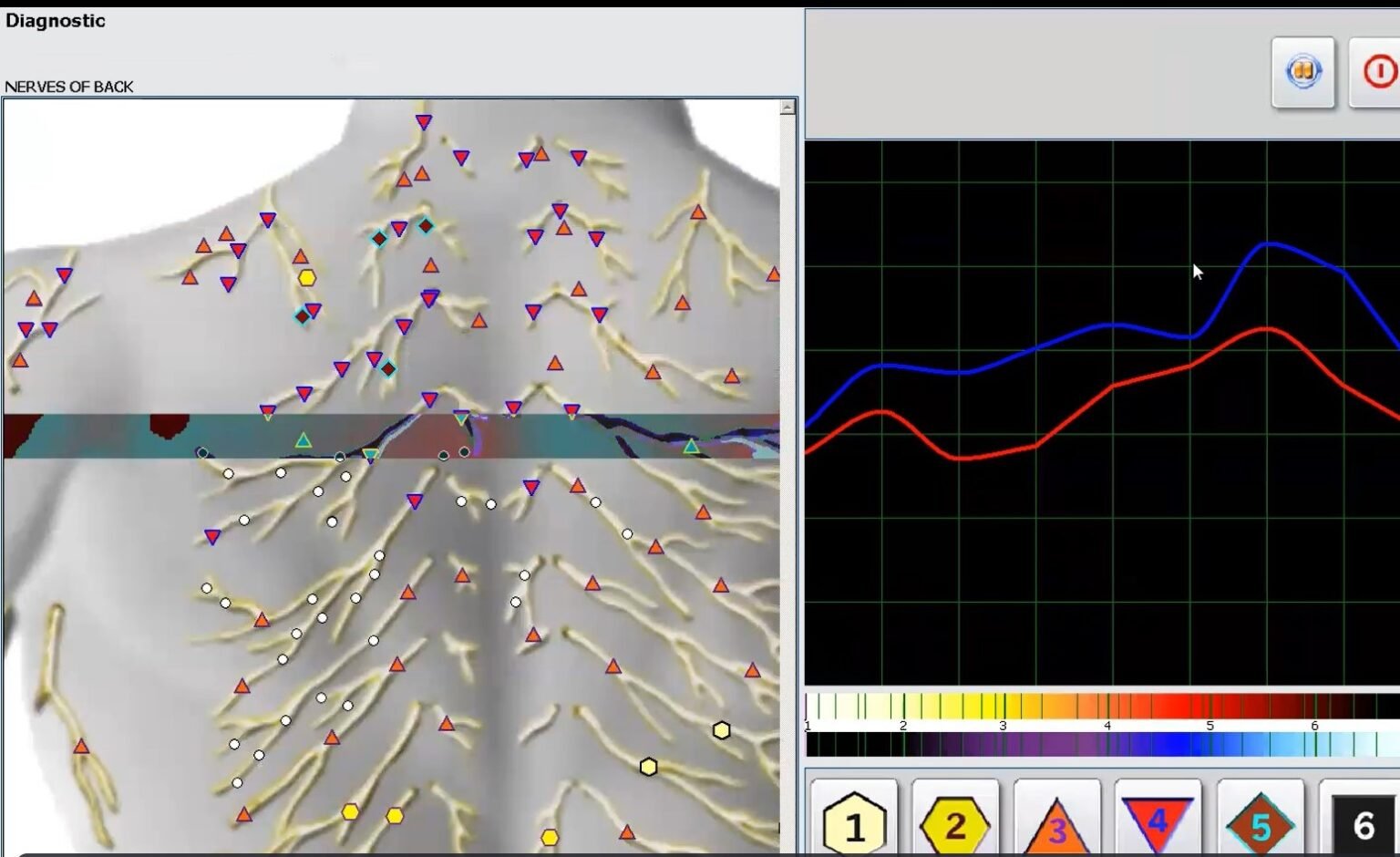This screenshot has width=1400, height=857.
Task: Click the orange triangle marker on the left arm nerve
Action: tap(81, 747)
